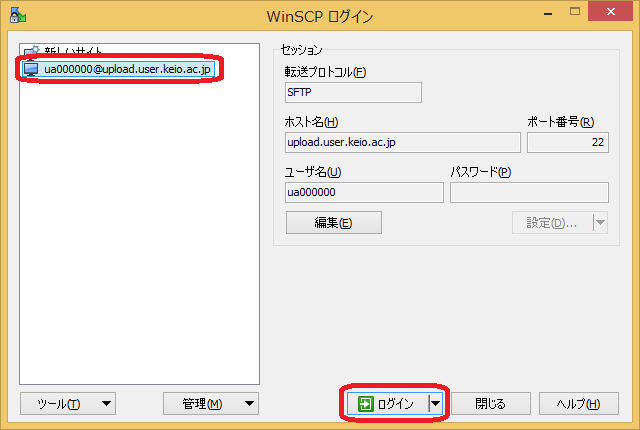Click the 閉じる button
This screenshot has width=640, height=430.
click(x=490, y=404)
